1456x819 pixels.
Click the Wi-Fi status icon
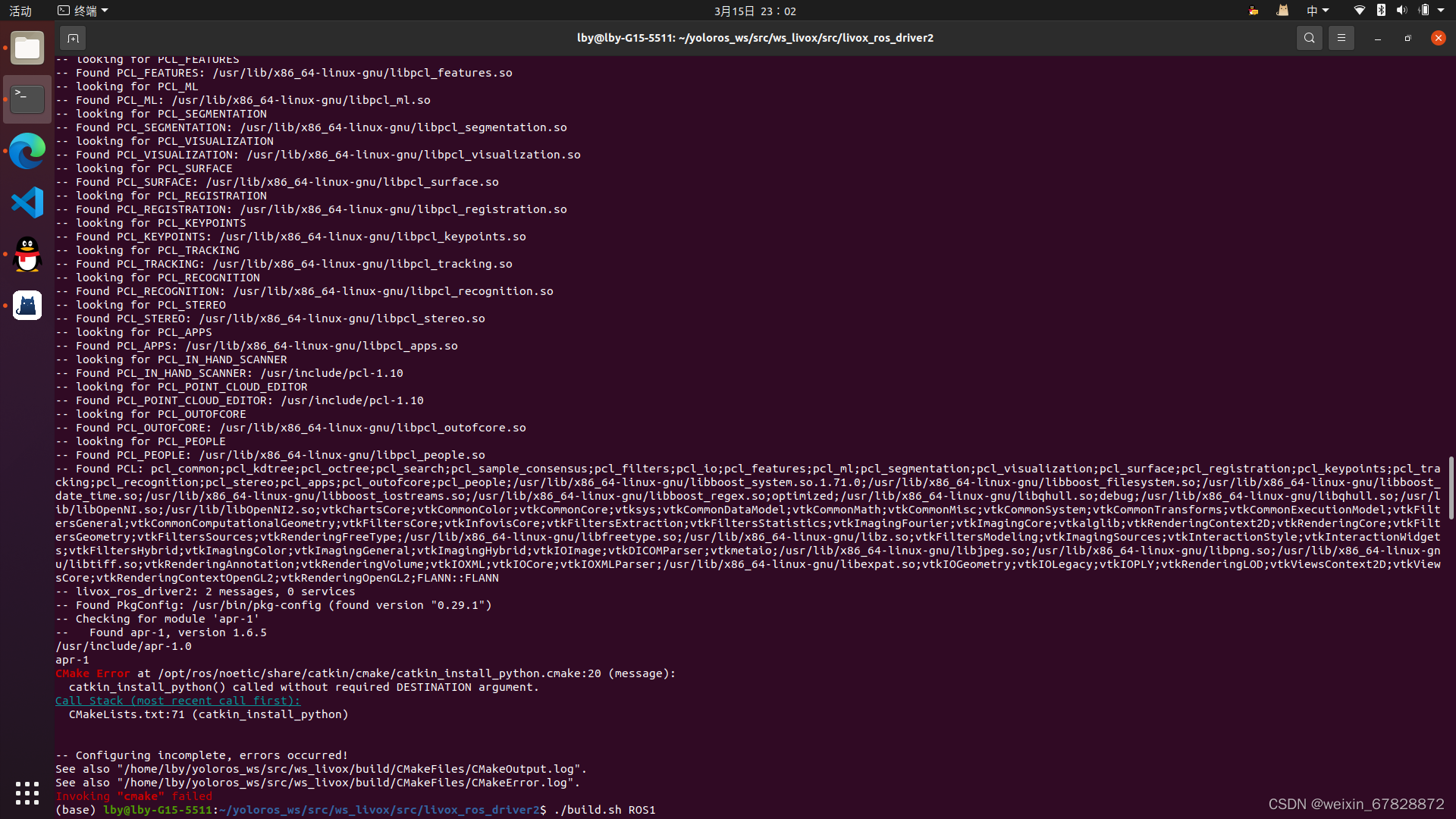1359,11
